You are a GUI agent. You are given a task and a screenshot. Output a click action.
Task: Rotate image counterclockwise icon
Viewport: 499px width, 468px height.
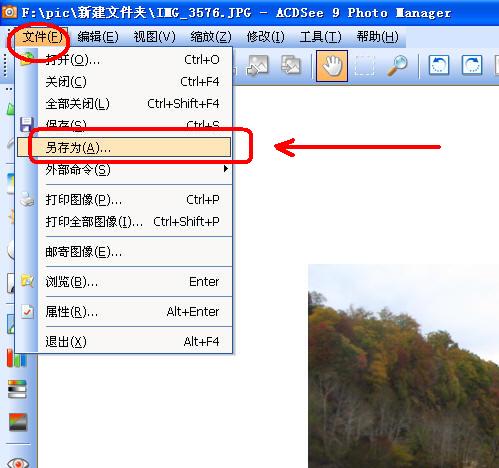tap(438, 65)
